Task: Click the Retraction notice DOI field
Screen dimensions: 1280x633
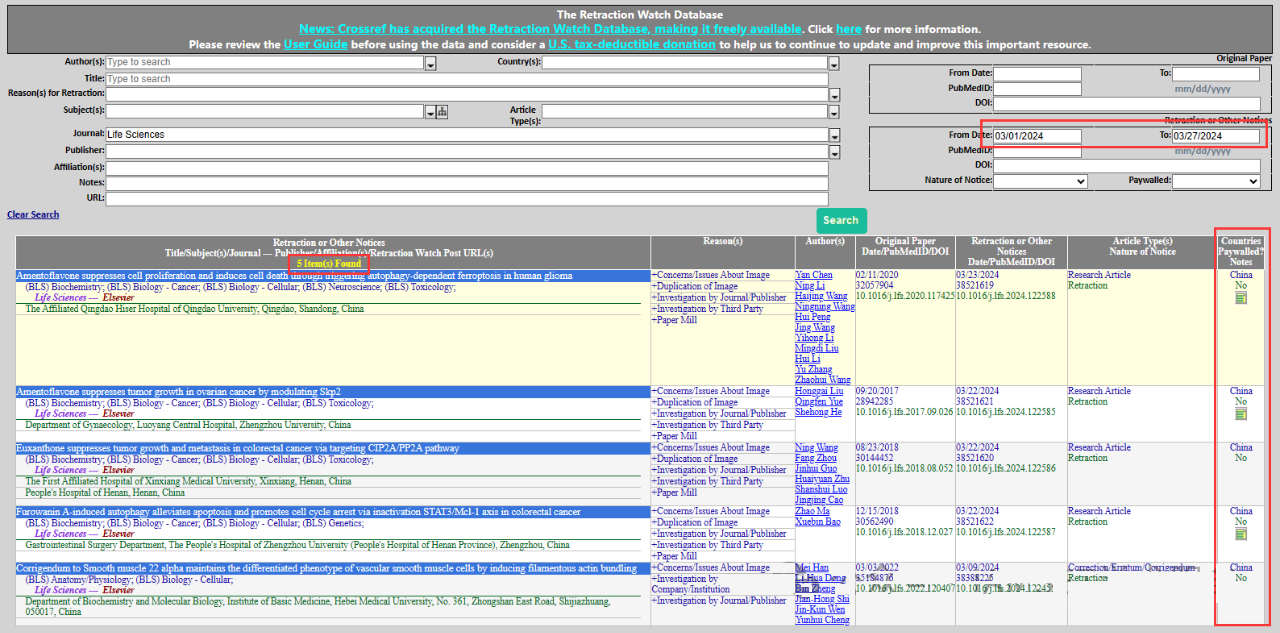Action: click(1127, 165)
